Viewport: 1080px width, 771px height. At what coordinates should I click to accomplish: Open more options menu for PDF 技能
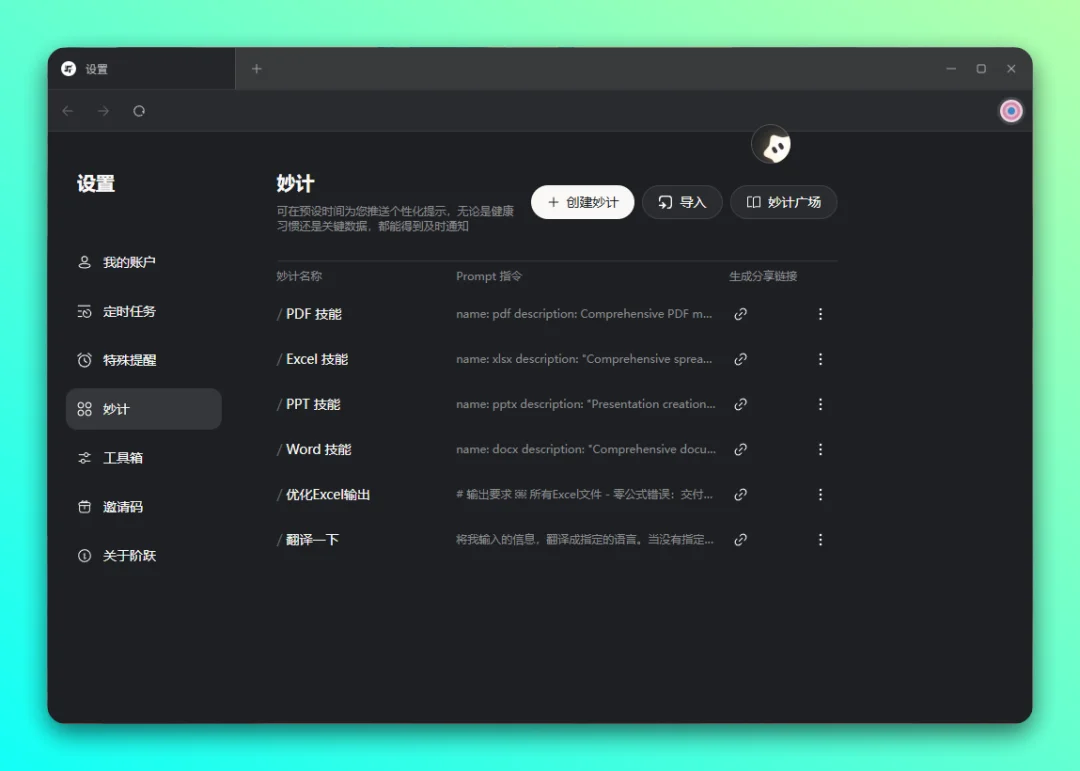(x=820, y=314)
